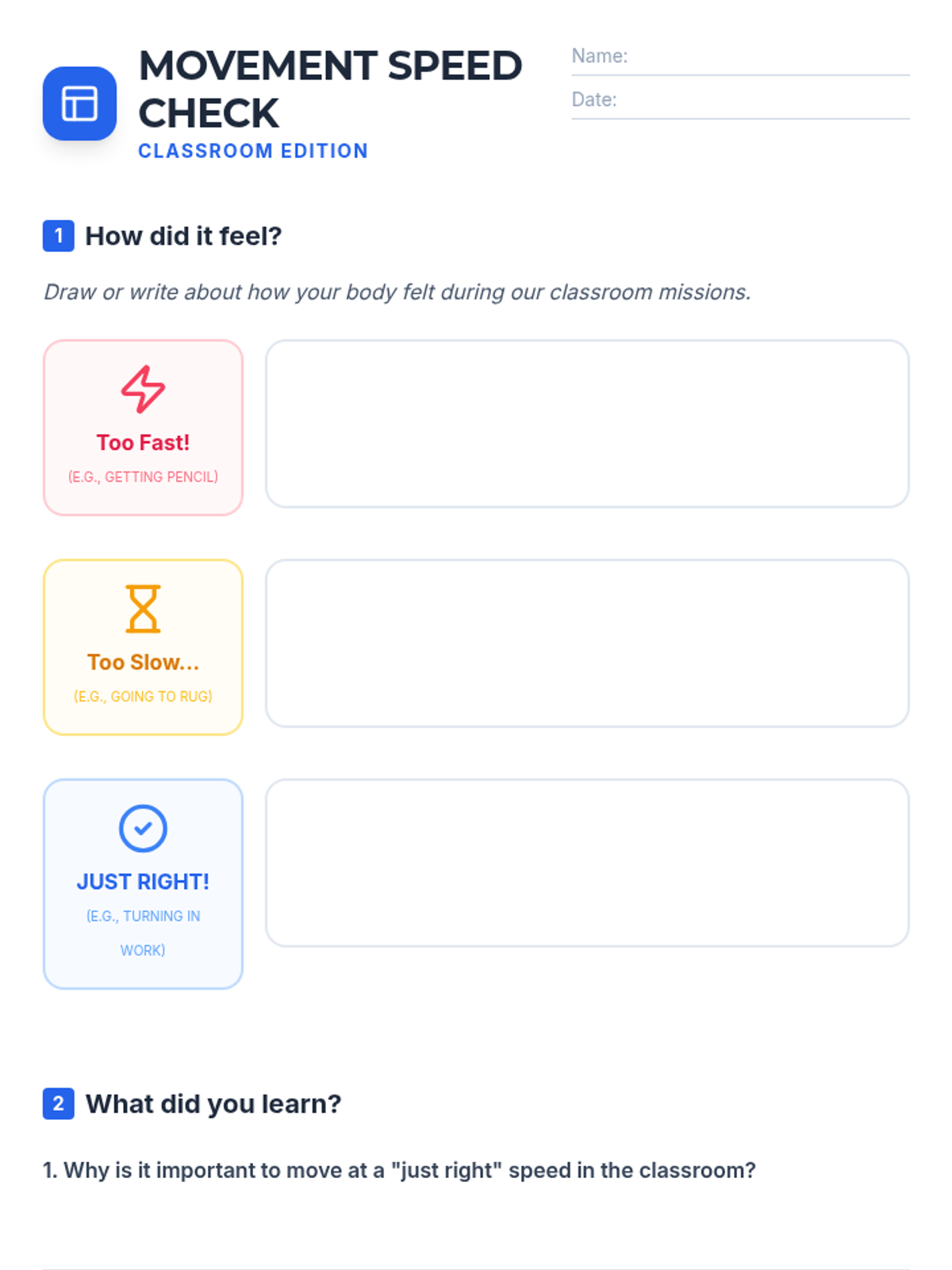The height and width of the screenshot is (1270, 952).
Task: Click the How did it feel? heading
Action: [183, 236]
